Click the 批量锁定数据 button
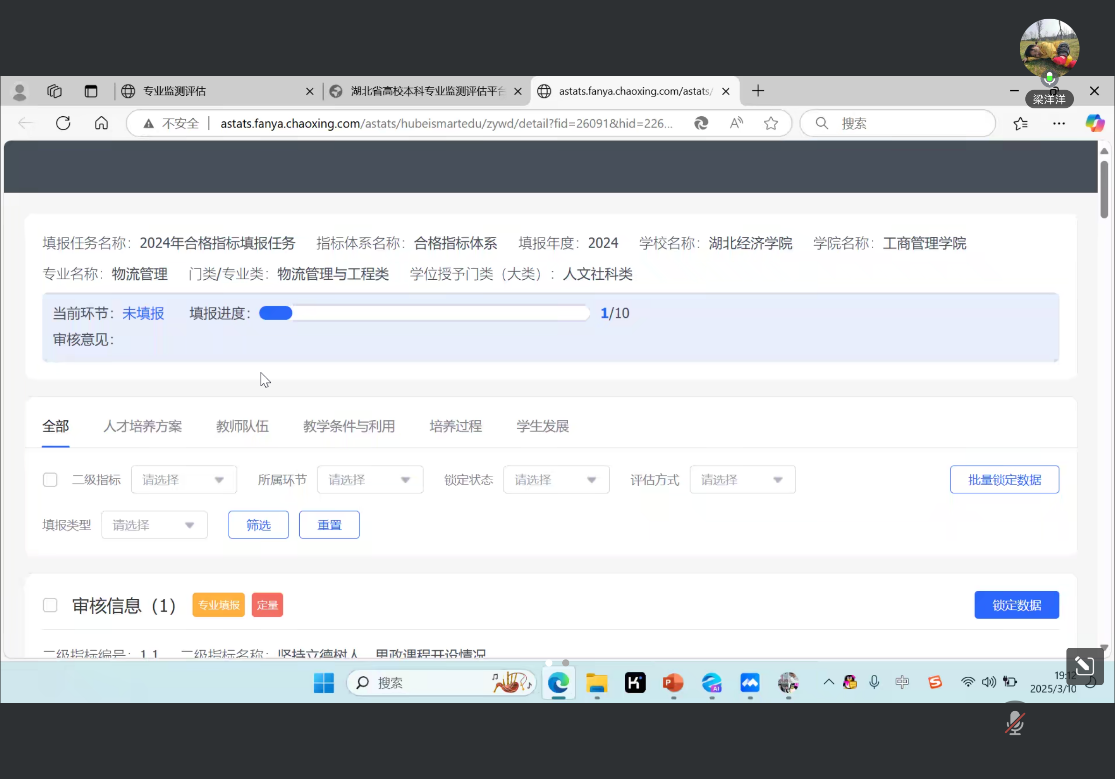Viewport: 1115px width, 779px height. point(1004,480)
